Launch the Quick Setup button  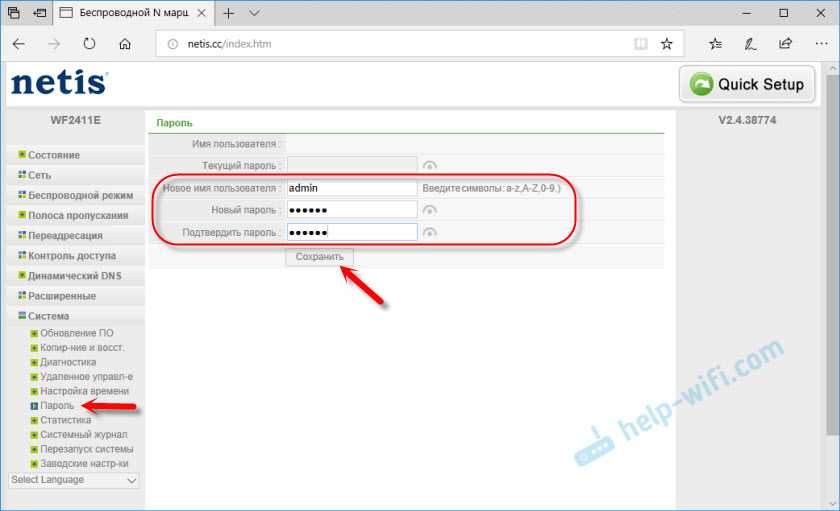point(747,85)
